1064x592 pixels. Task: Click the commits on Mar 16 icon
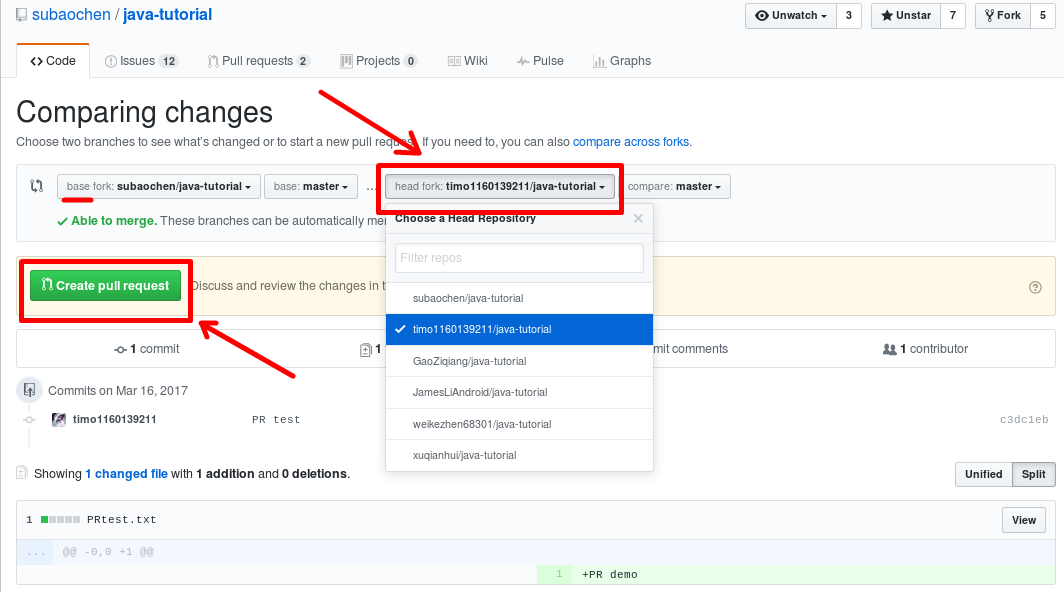coord(29,390)
